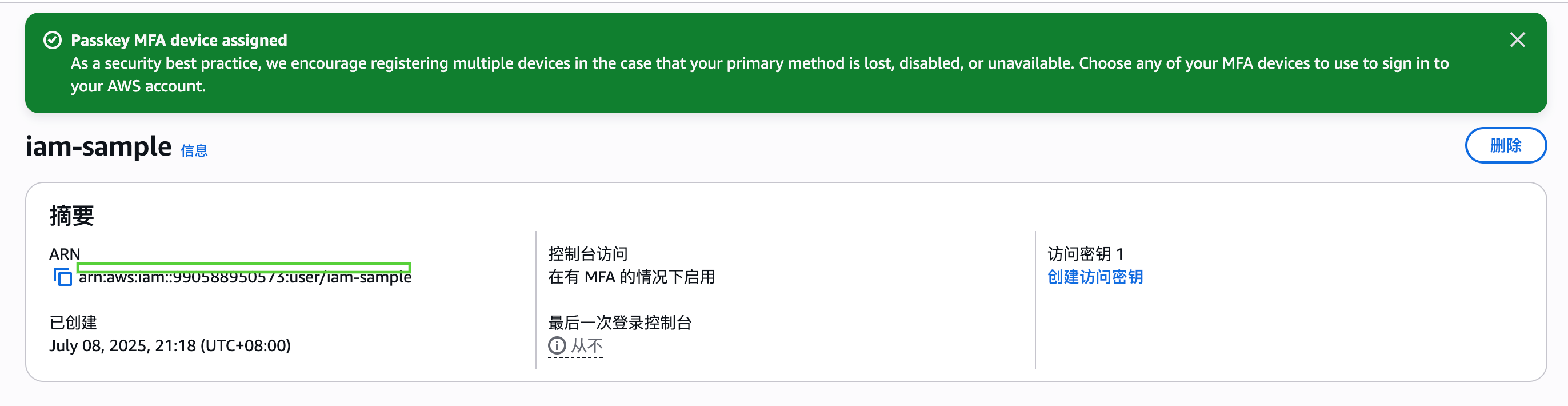This screenshot has width=1568, height=406.
Task: Select the iam-sample page title
Action: click(99, 146)
